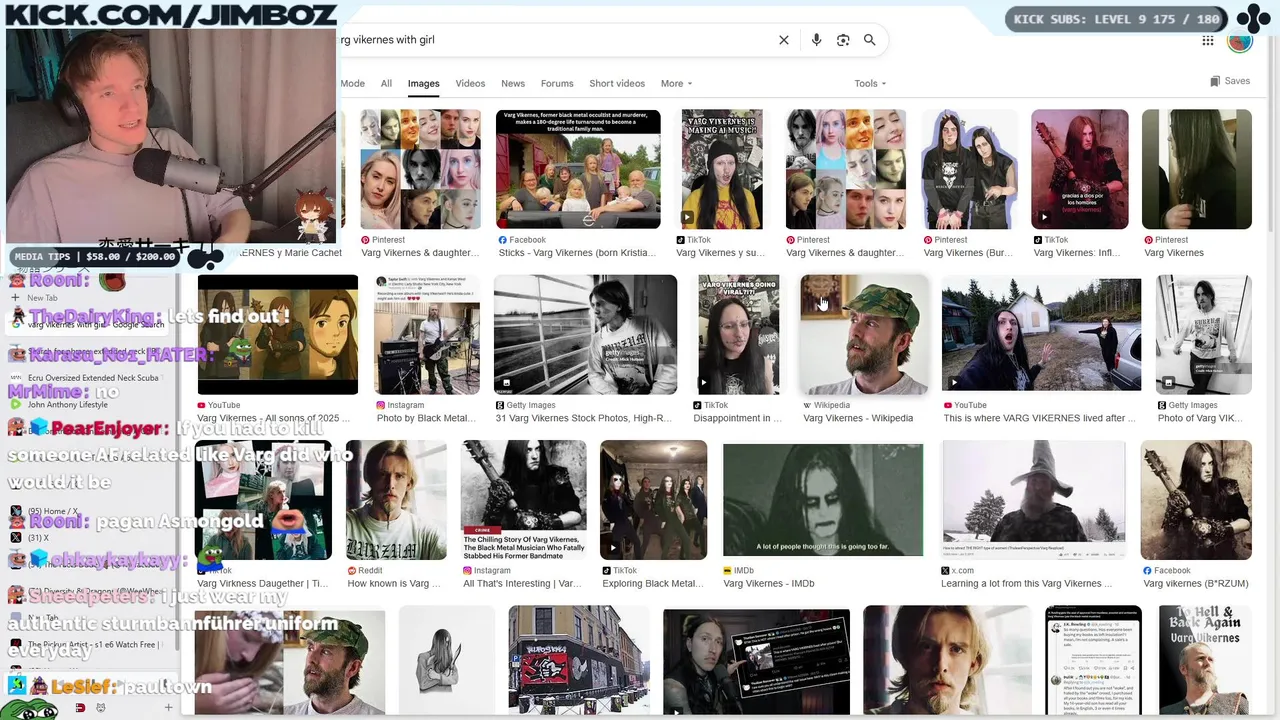Click the magnifying glass search icon
Screen dimensions: 1280x720
coord(870,40)
